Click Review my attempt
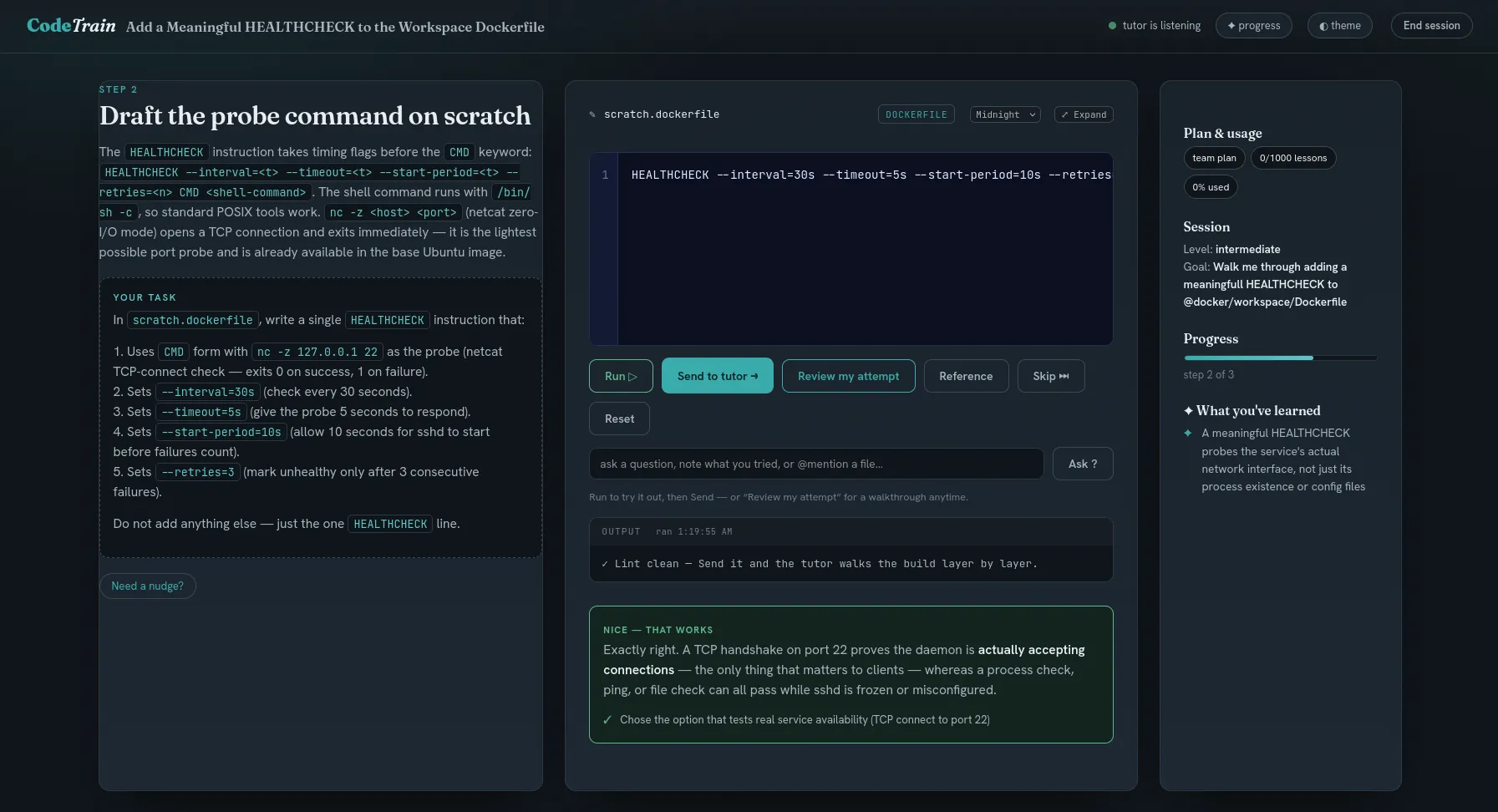This screenshot has width=1498, height=812. (848, 376)
